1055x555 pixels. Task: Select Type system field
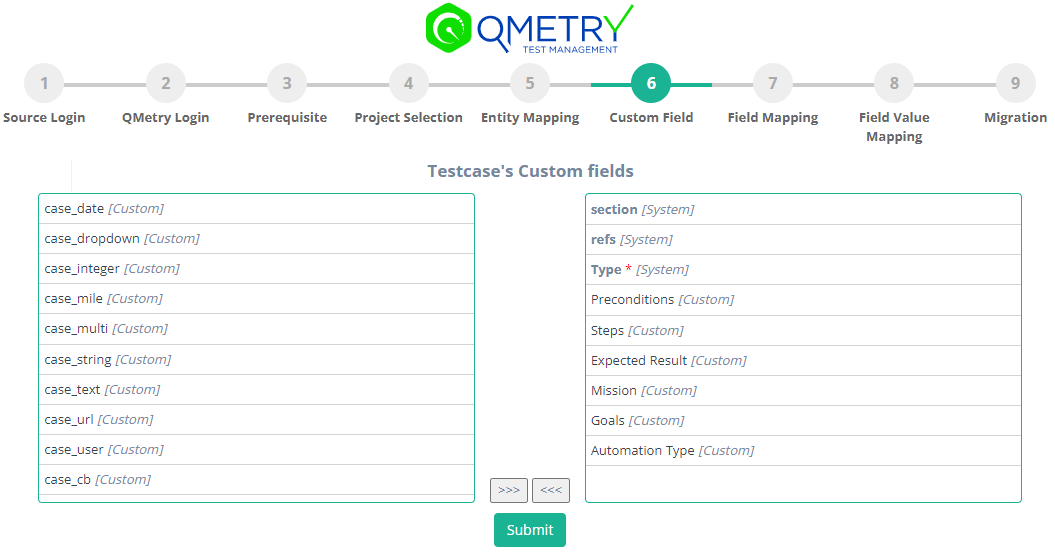tap(803, 270)
